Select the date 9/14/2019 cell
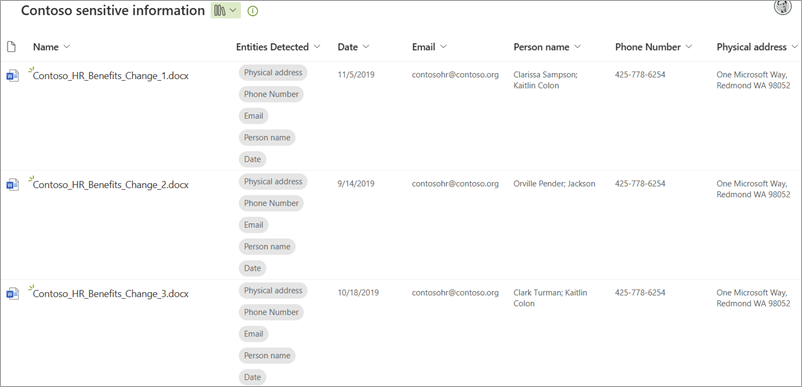The image size is (802, 387). 356,184
